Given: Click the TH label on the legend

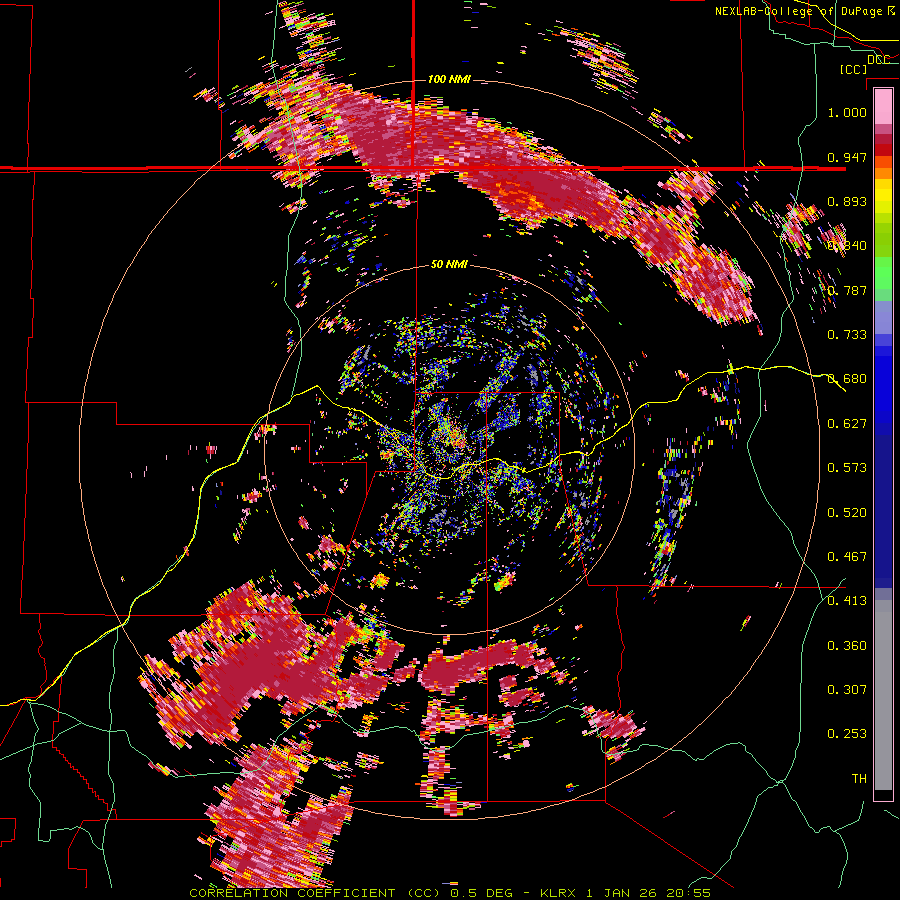Looking at the screenshot, I should (x=859, y=779).
